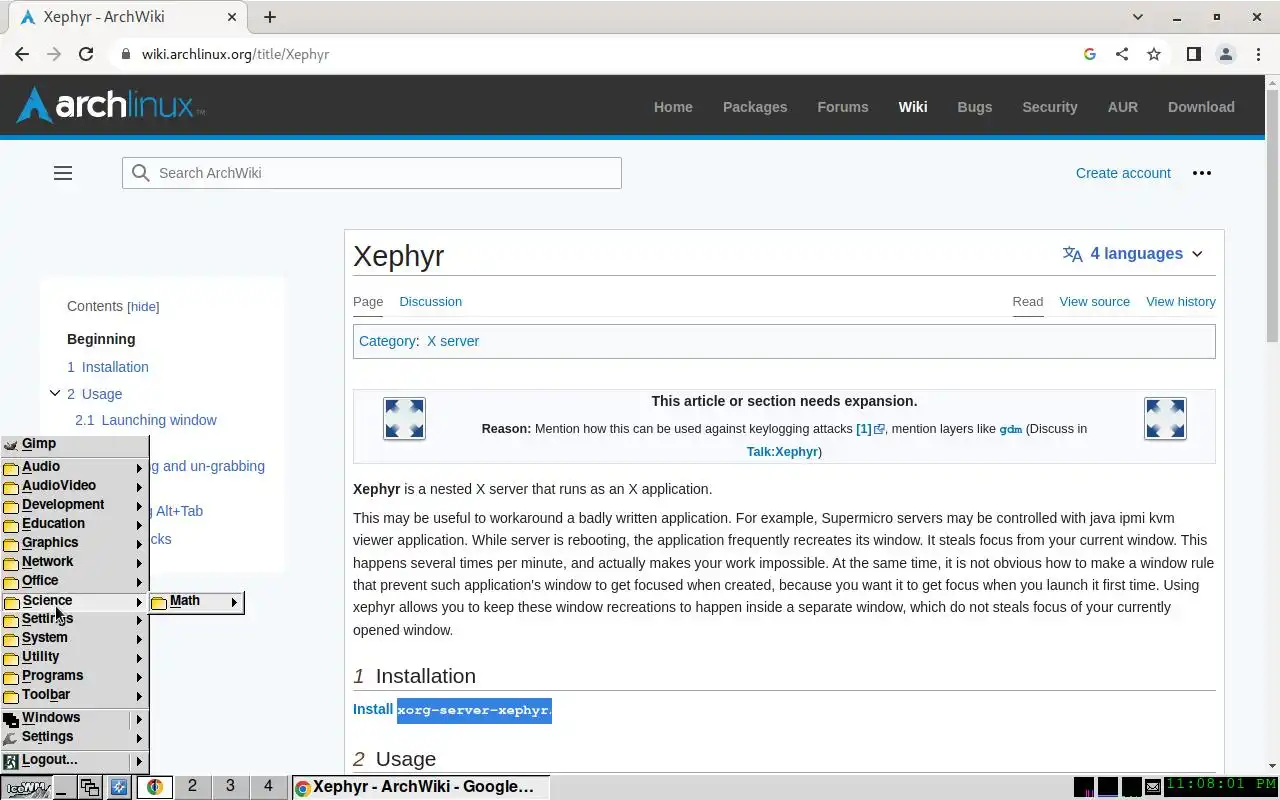This screenshot has height=800, width=1280.
Task: Open the Office submenu
Action: coord(74,581)
